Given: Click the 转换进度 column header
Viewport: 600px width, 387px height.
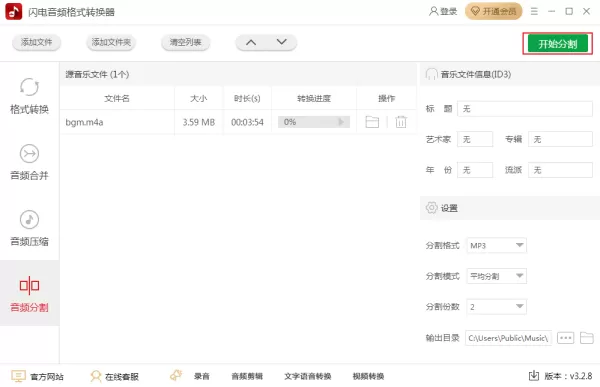Looking at the screenshot, I should click(x=314, y=98).
